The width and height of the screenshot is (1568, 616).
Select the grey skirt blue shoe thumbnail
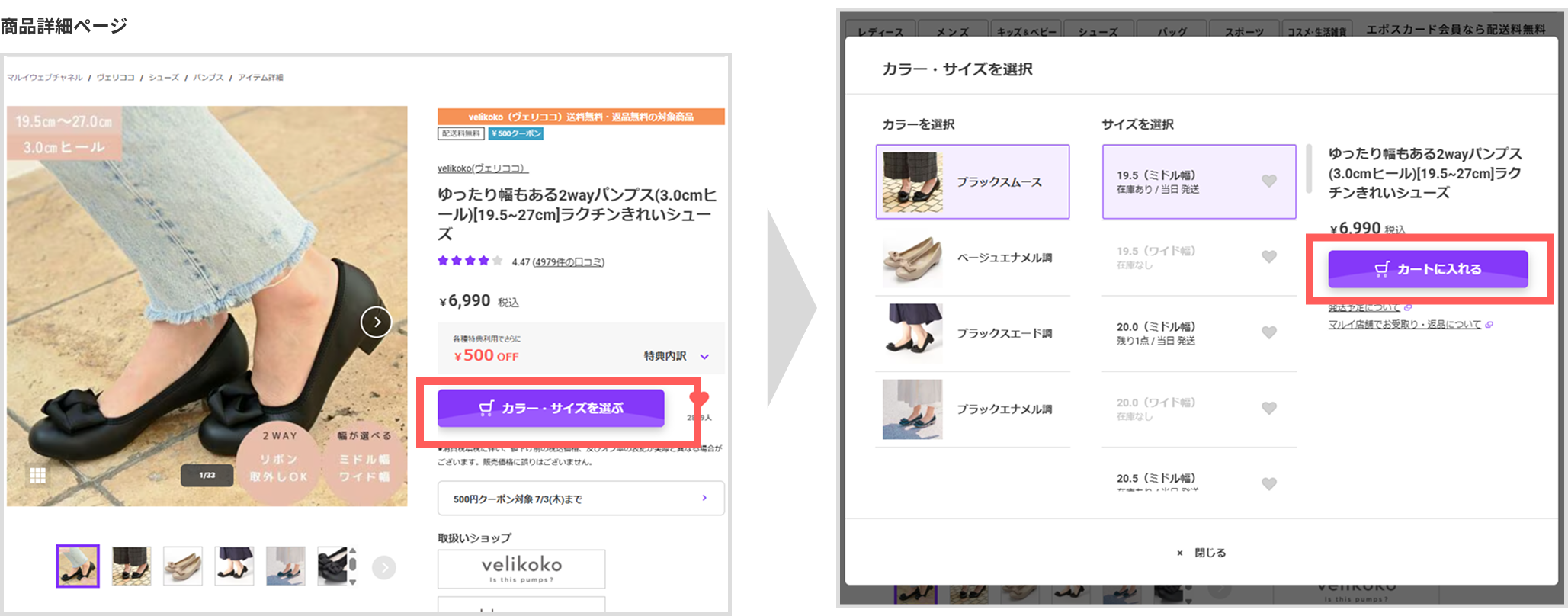click(286, 566)
